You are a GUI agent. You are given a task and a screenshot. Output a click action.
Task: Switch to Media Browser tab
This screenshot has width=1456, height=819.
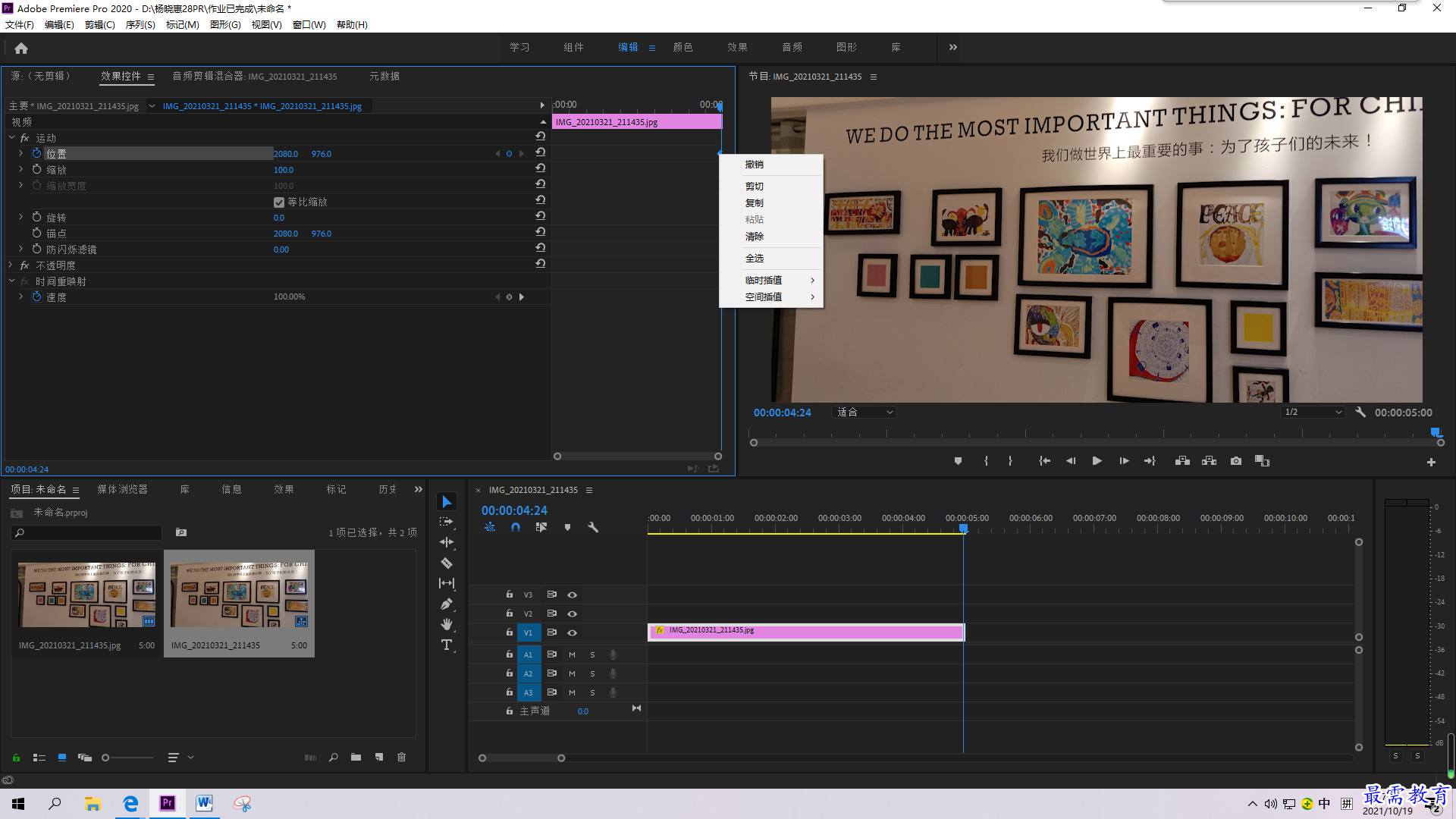pyautogui.click(x=122, y=489)
